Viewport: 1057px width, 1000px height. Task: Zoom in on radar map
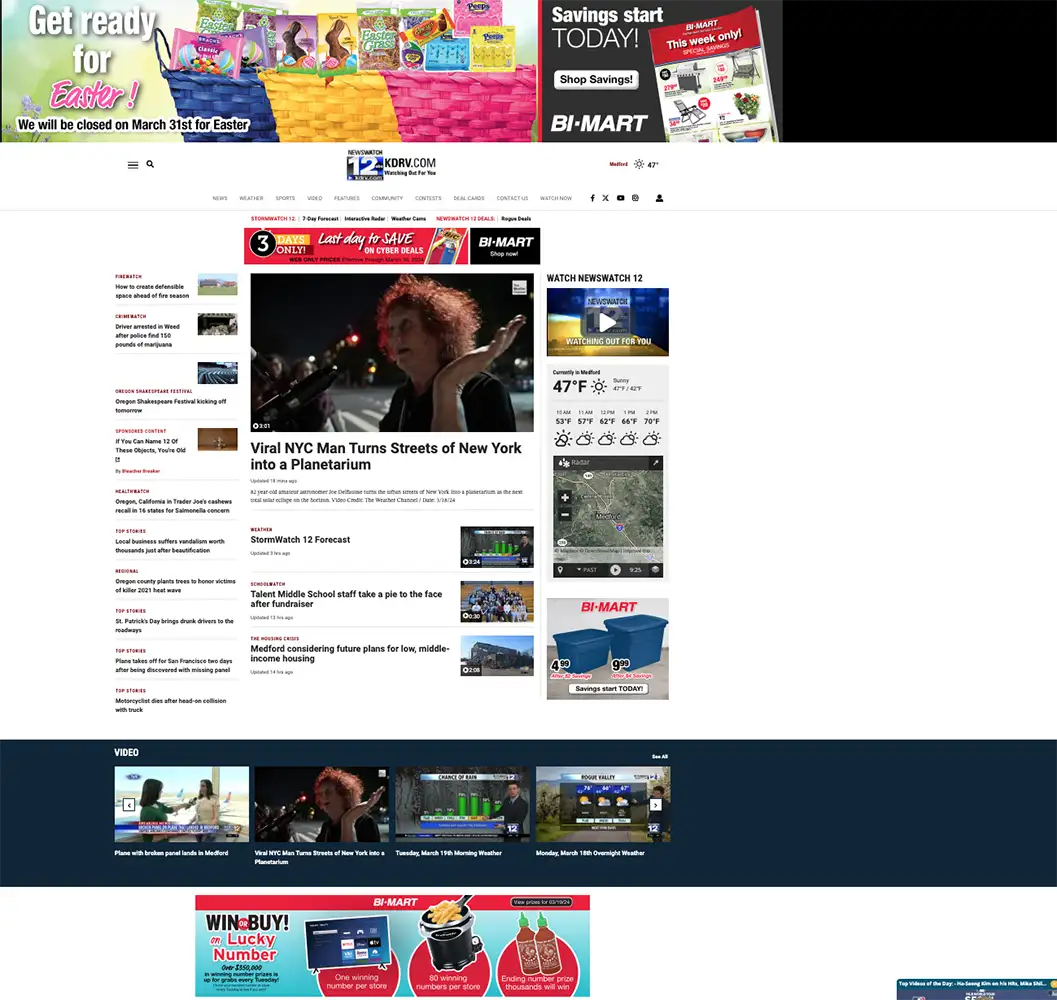point(565,498)
